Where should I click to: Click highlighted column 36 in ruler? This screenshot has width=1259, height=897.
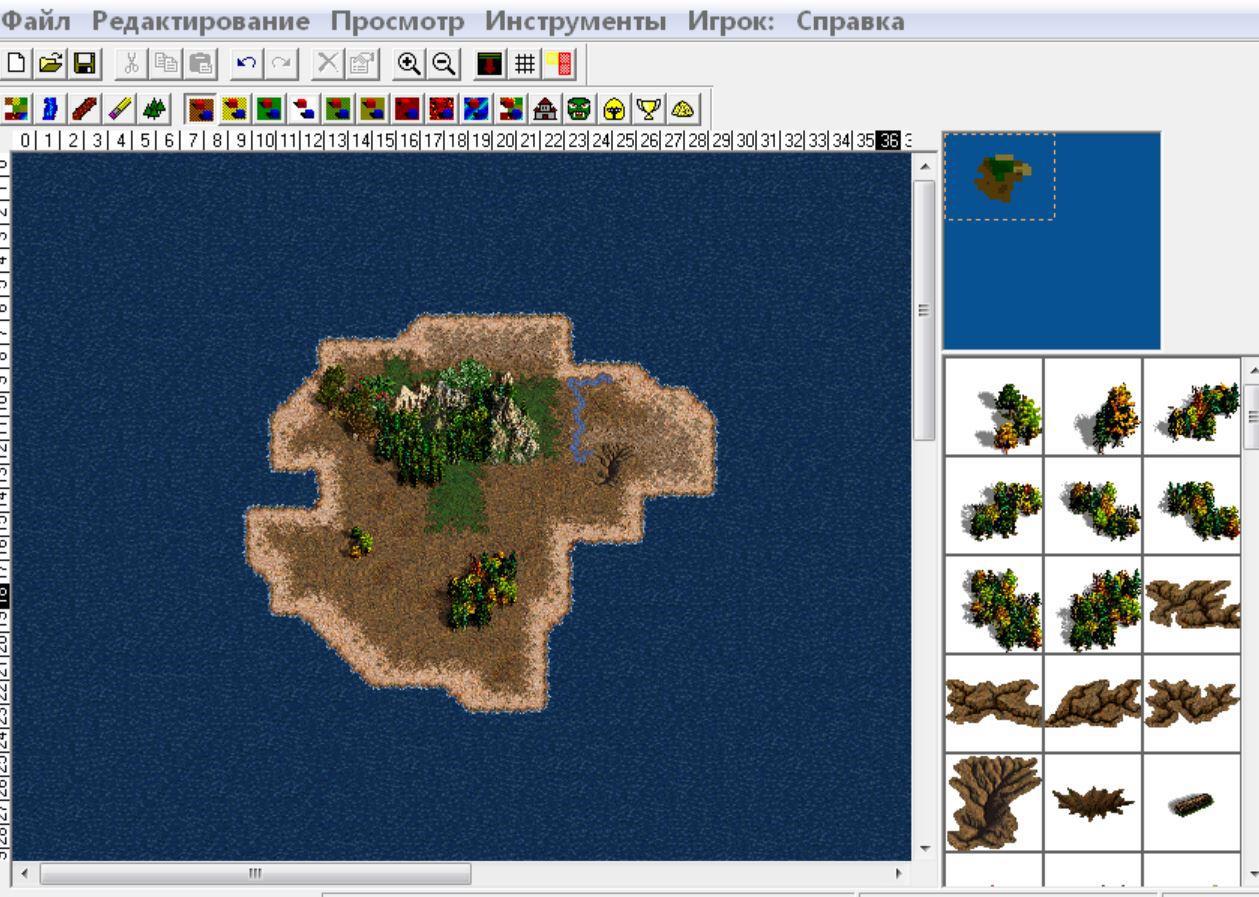[888, 141]
